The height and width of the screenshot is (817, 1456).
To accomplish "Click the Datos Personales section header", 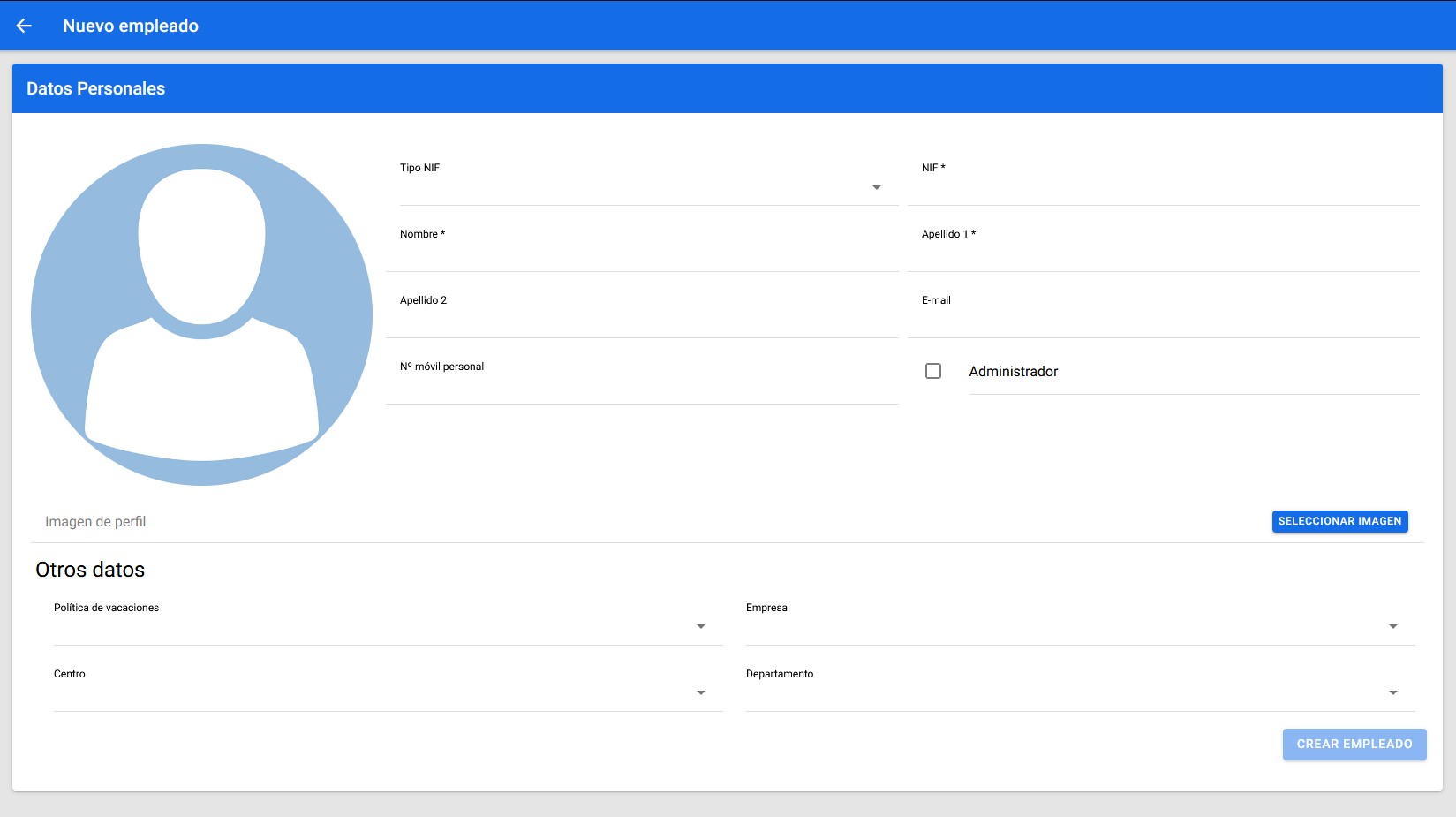I will point(96,88).
